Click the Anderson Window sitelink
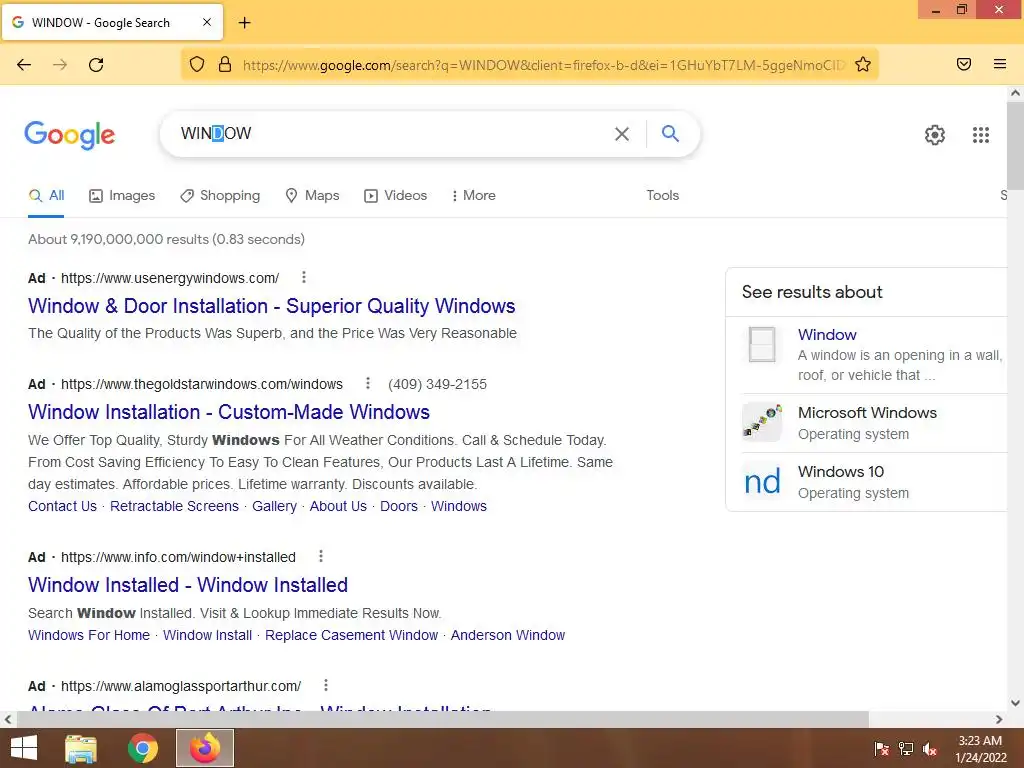This screenshot has height=768, width=1024. pyautogui.click(x=507, y=635)
